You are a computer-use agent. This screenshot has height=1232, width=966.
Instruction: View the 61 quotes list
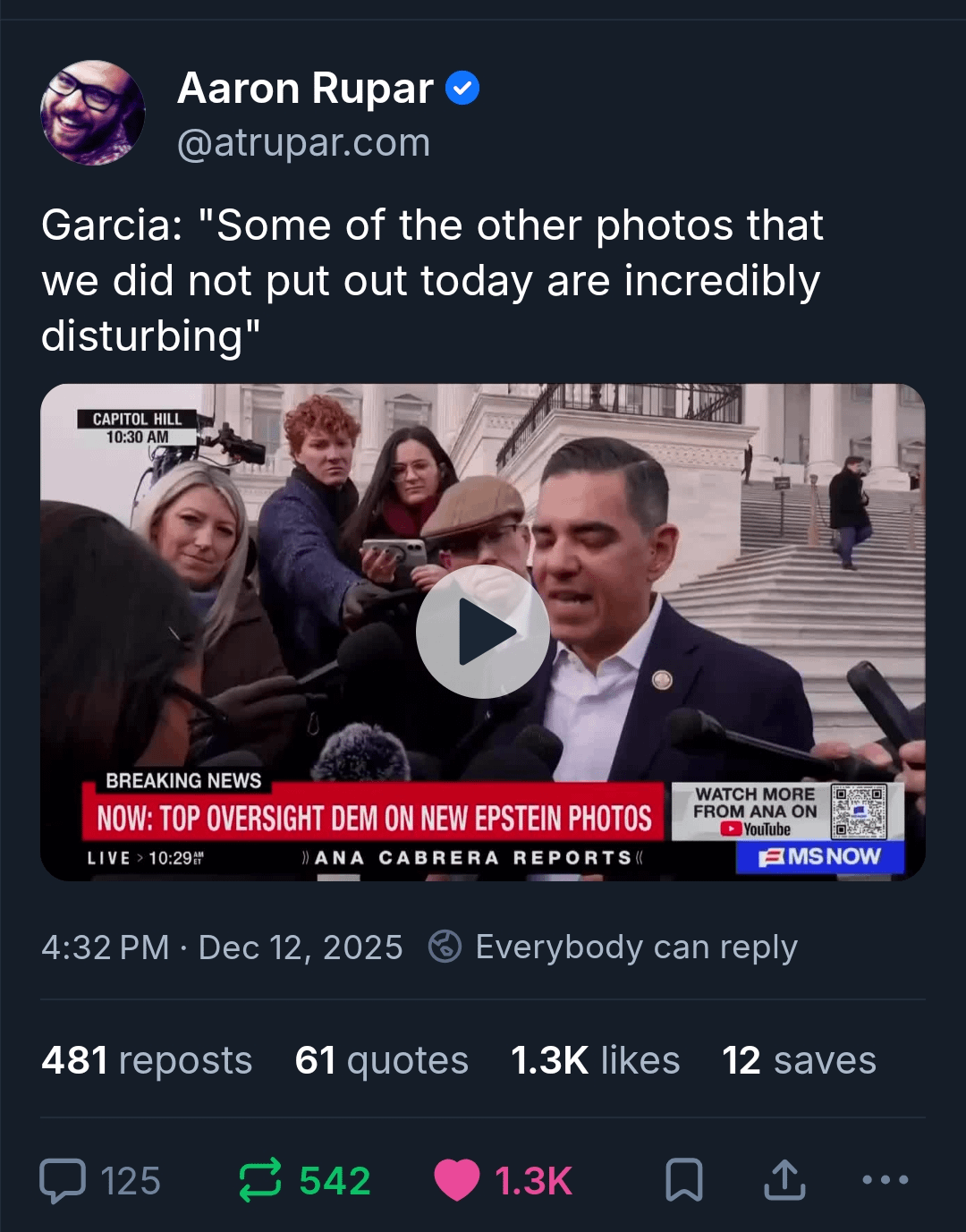tap(382, 1060)
